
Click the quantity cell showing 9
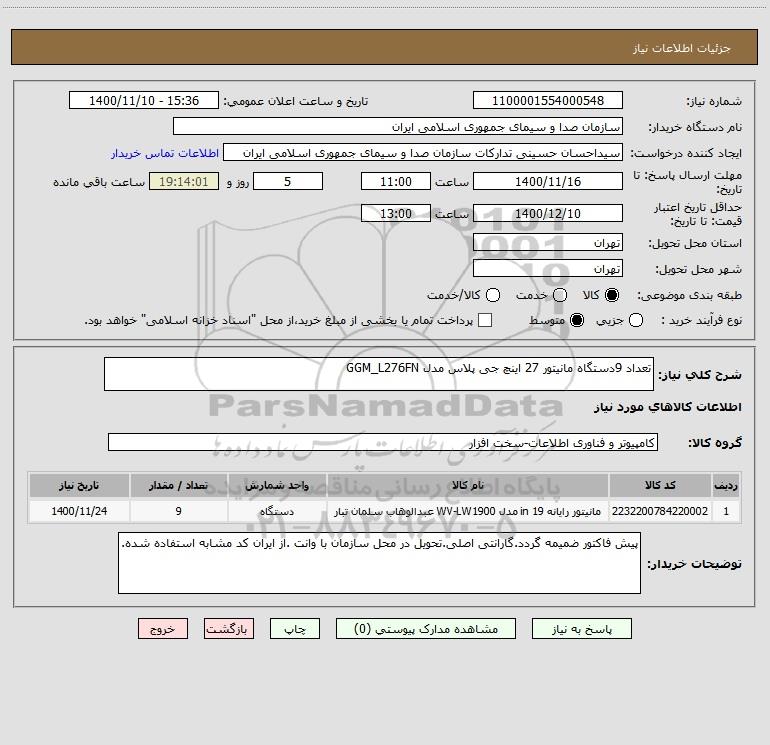tap(178, 511)
